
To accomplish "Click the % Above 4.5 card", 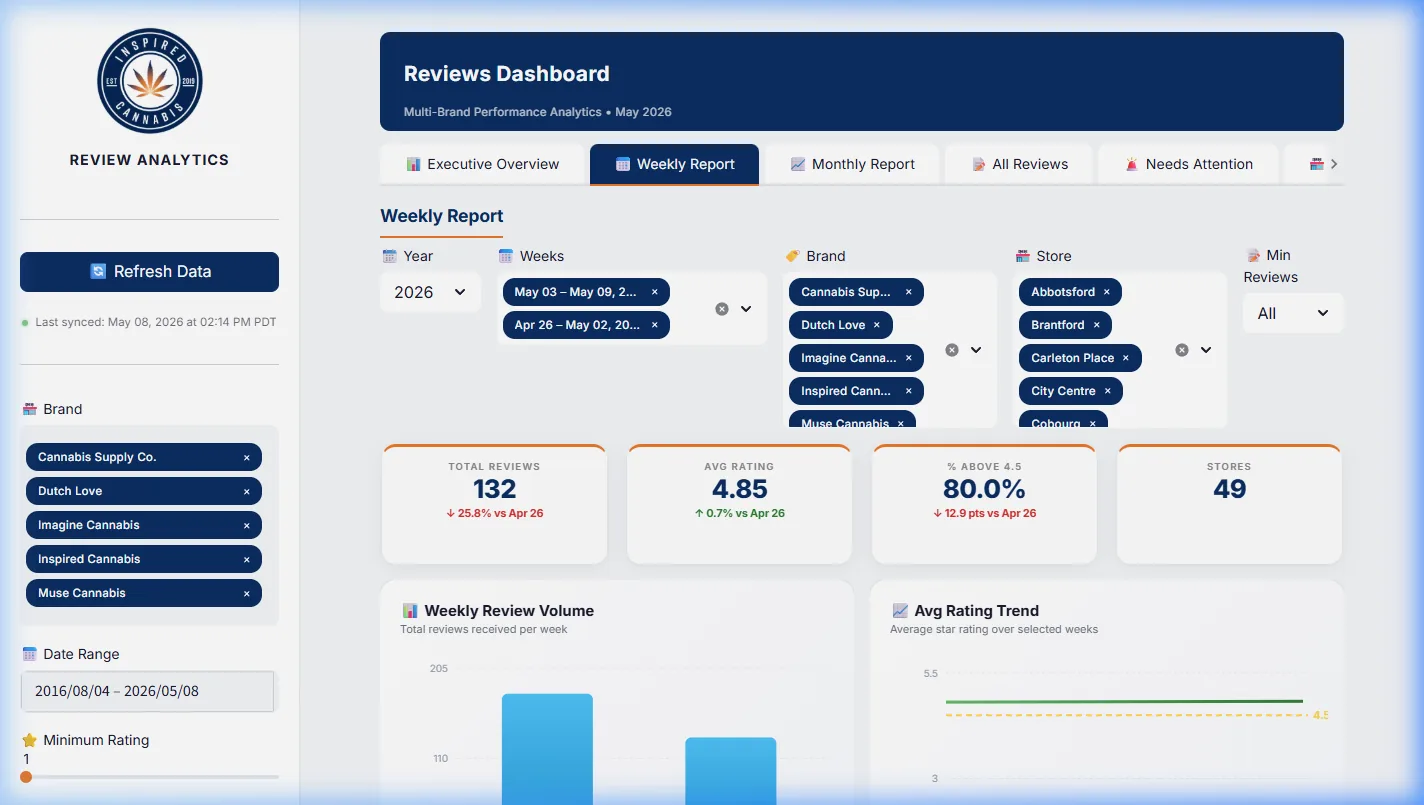I will pos(984,504).
